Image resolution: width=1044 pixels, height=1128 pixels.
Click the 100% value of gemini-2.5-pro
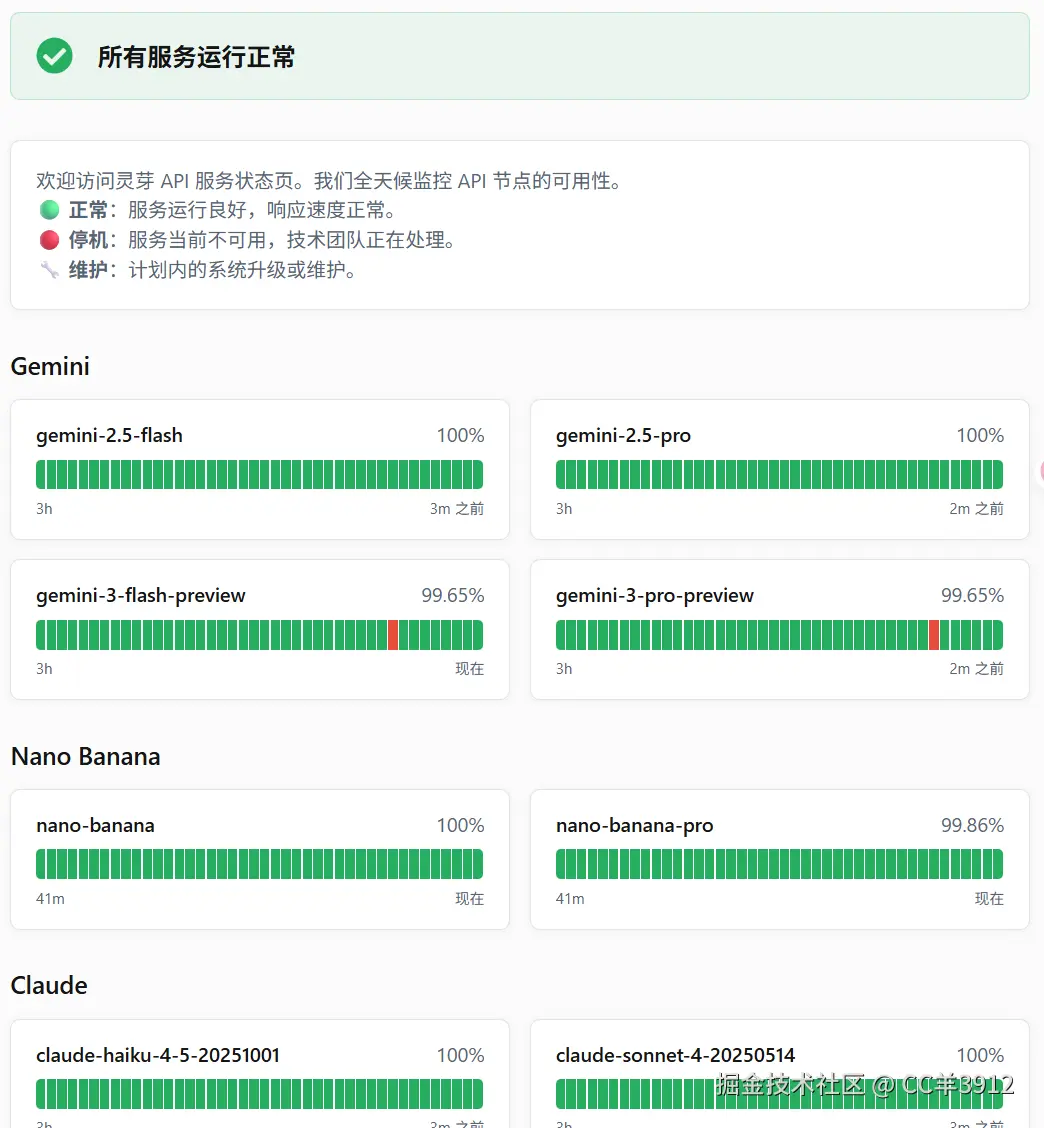click(x=980, y=435)
